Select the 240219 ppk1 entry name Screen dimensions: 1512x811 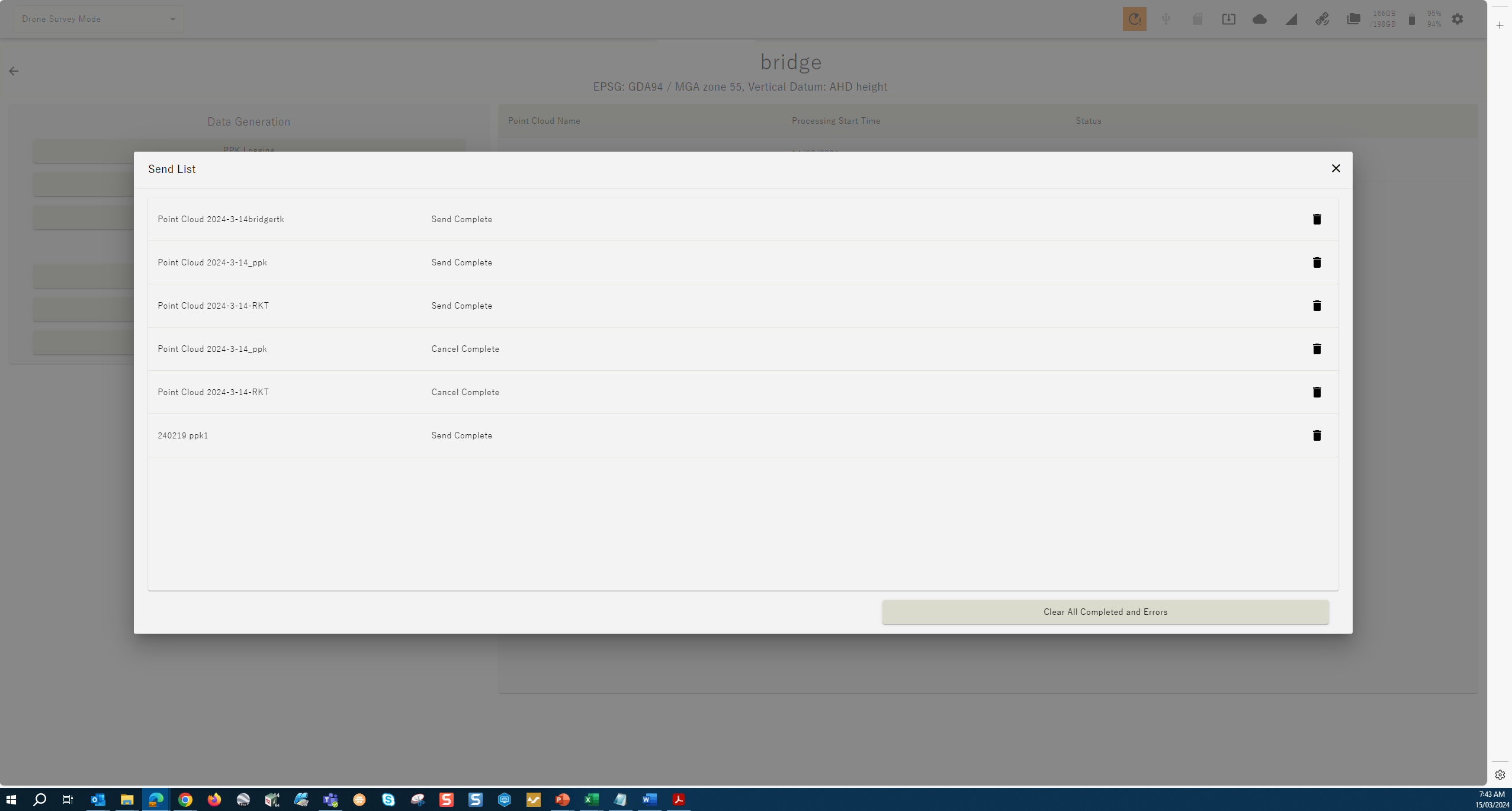[183, 435]
